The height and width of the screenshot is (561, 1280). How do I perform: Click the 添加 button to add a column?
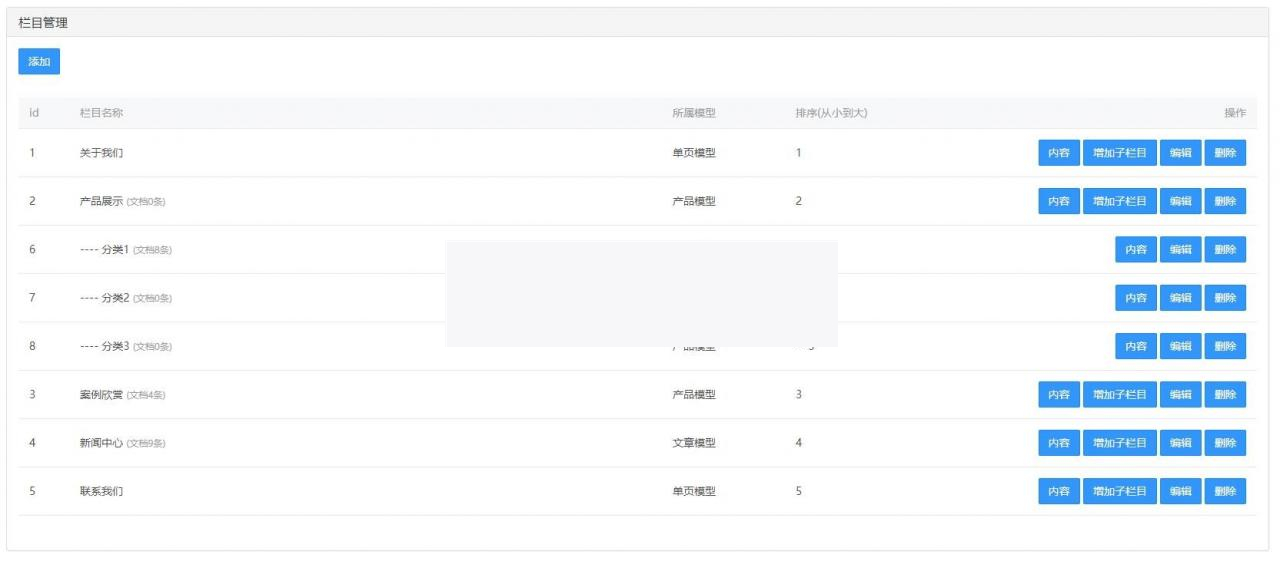[x=39, y=62]
